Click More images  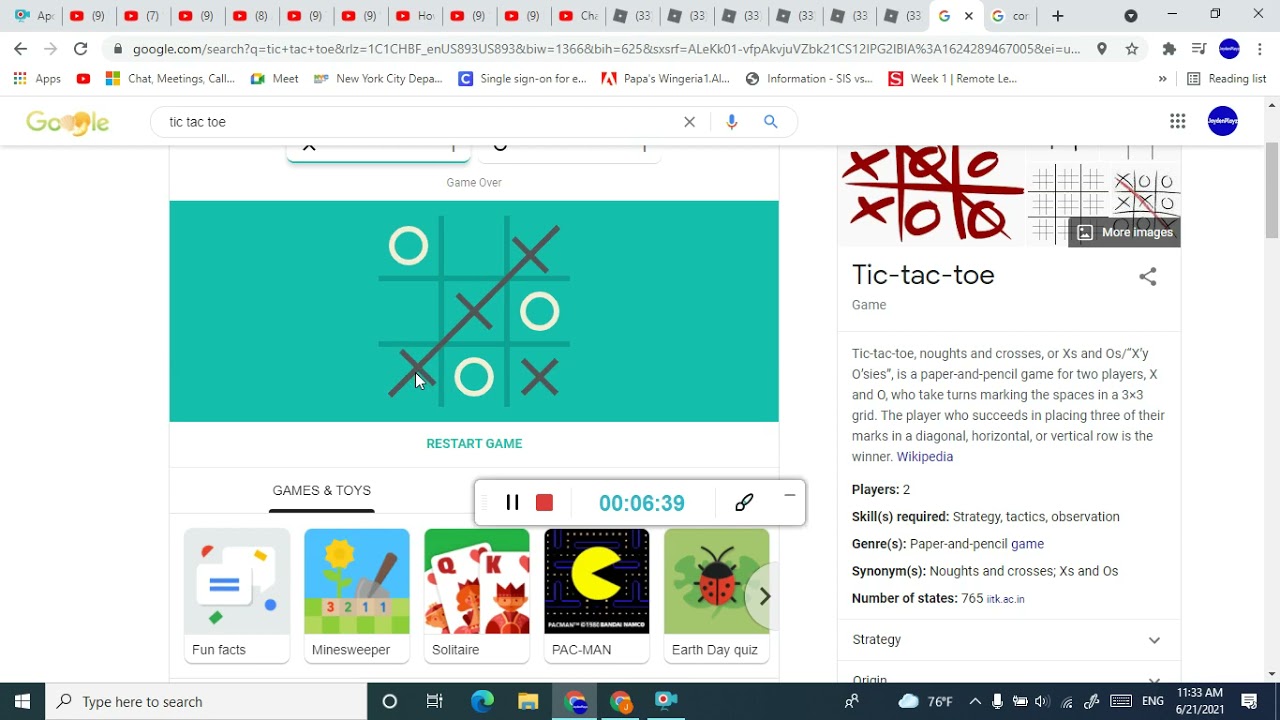click(x=1125, y=232)
